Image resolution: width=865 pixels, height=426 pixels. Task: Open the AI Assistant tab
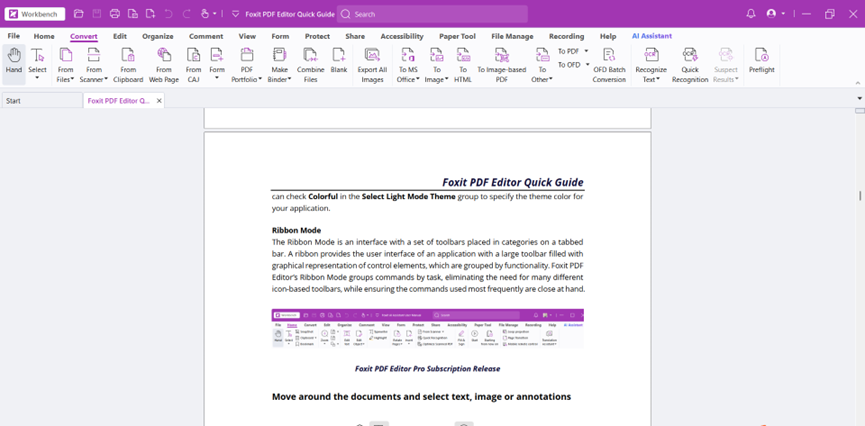(652, 36)
